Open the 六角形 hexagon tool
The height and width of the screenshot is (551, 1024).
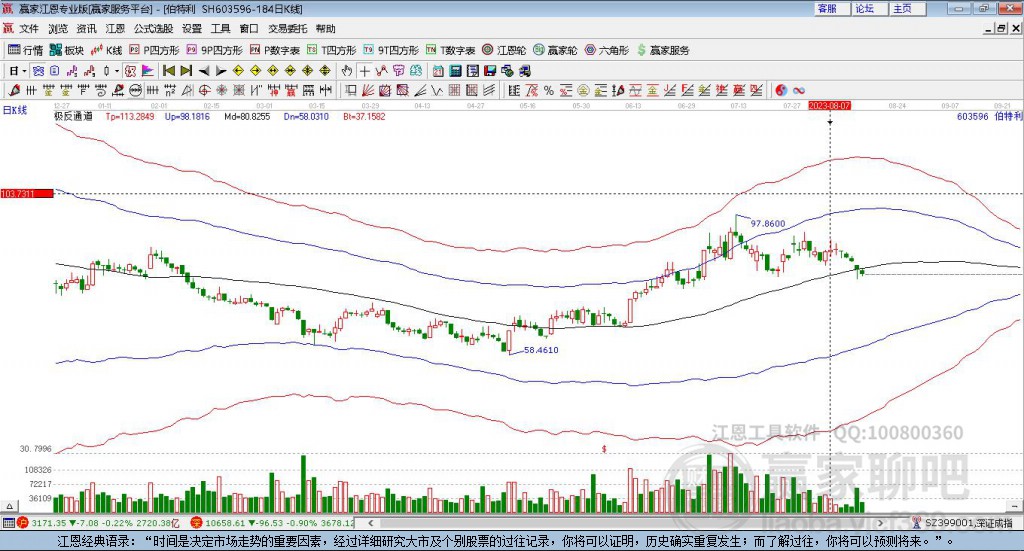[607, 50]
